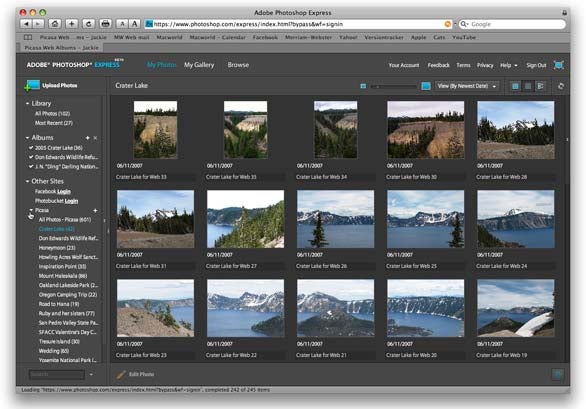Collapse the Picasa tree node
586x409 pixels.
point(31,210)
